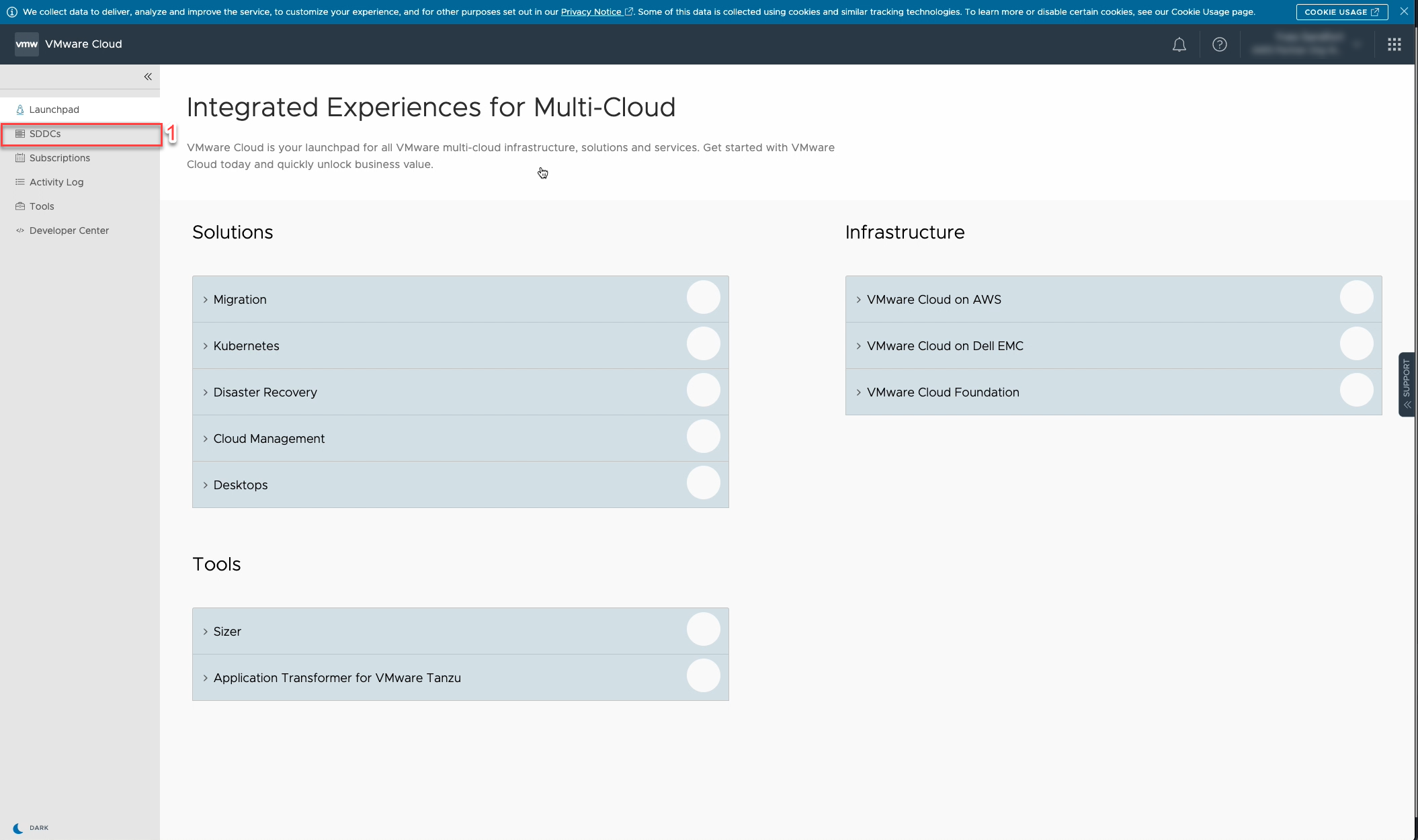Open Tools in the sidebar
The height and width of the screenshot is (840, 1418).
pyautogui.click(x=80, y=206)
